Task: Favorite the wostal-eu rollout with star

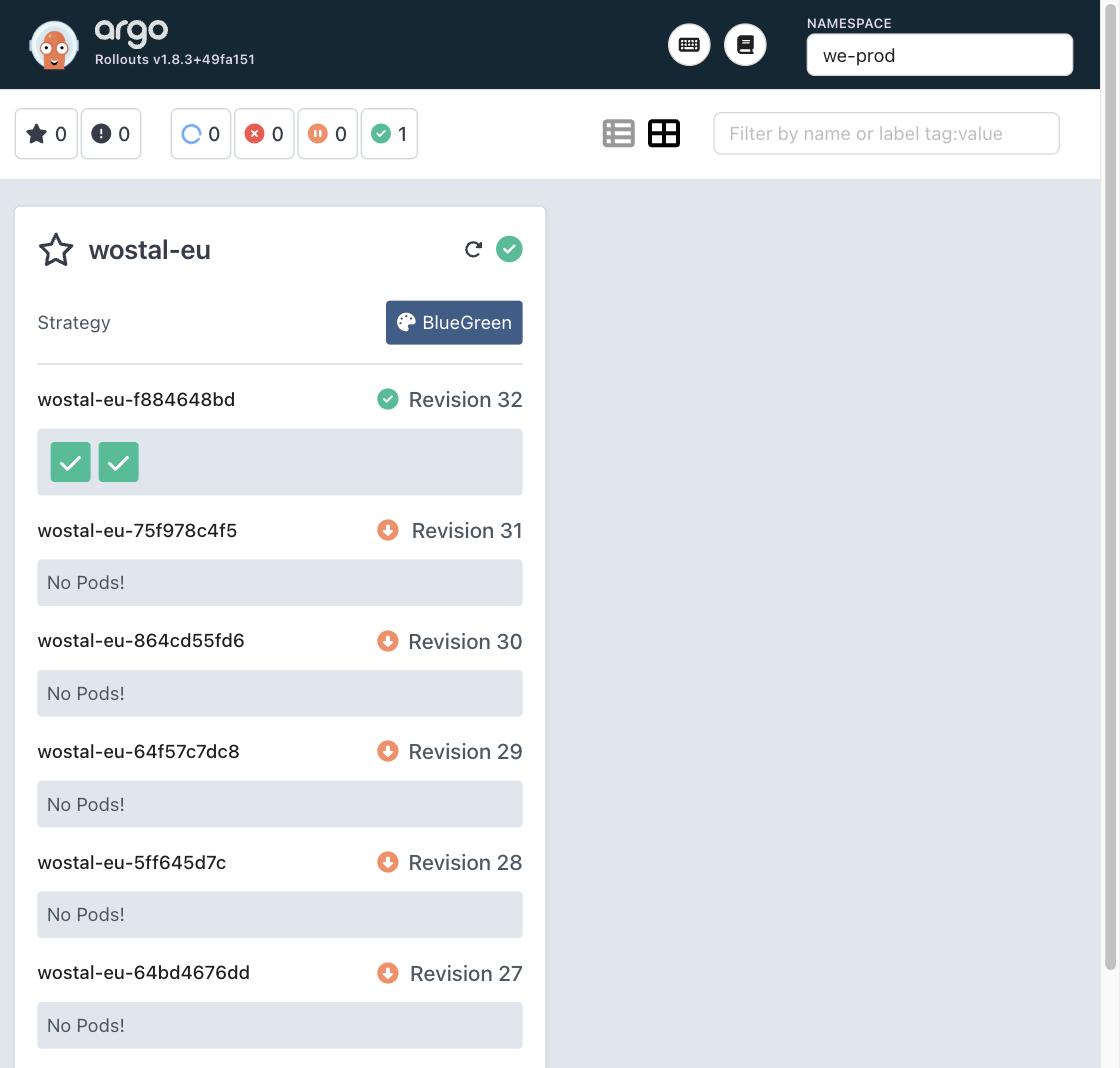Action: [56, 250]
